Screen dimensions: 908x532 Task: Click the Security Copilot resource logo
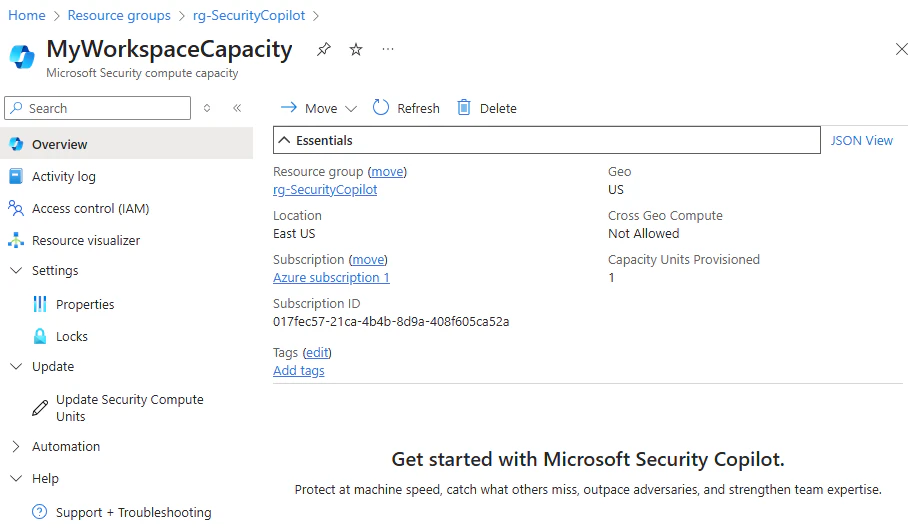click(22, 57)
